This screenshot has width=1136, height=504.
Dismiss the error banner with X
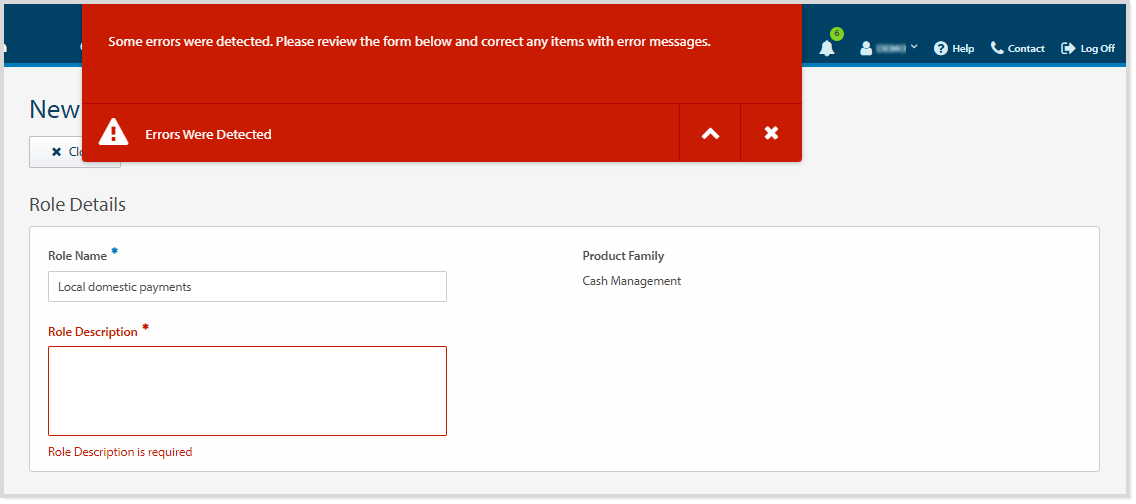click(x=771, y=133)
